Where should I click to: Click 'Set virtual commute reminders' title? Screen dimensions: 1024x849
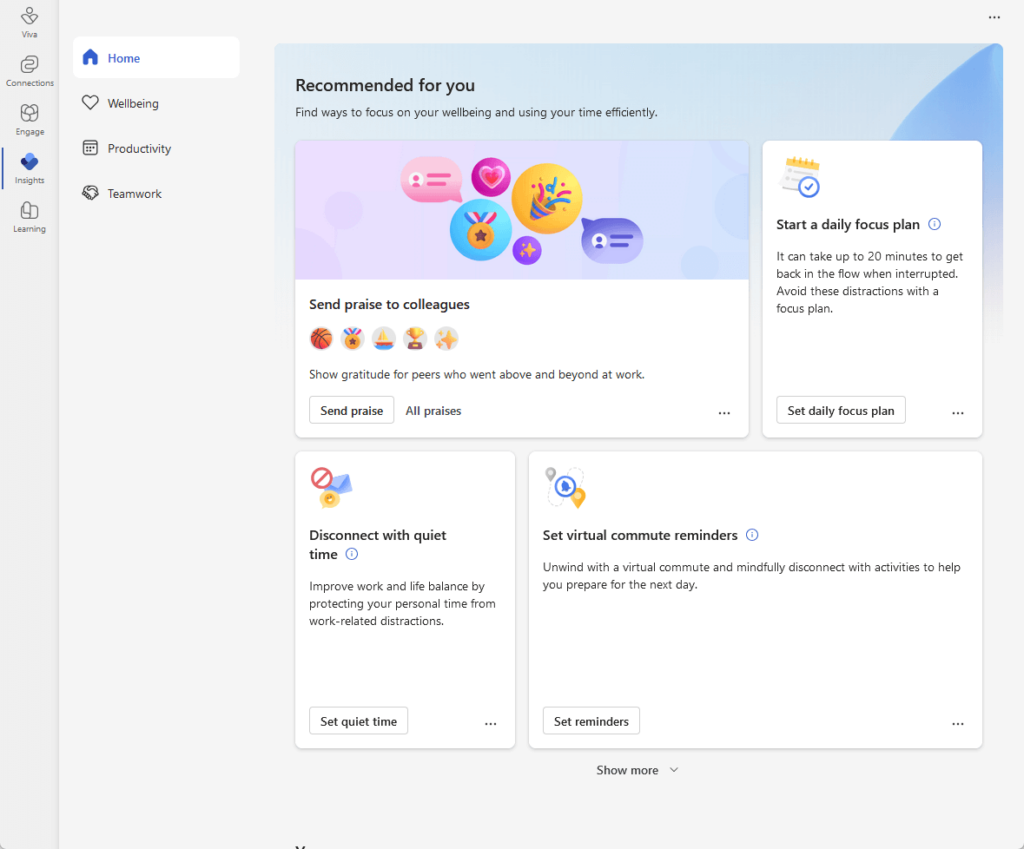[640, 535]
